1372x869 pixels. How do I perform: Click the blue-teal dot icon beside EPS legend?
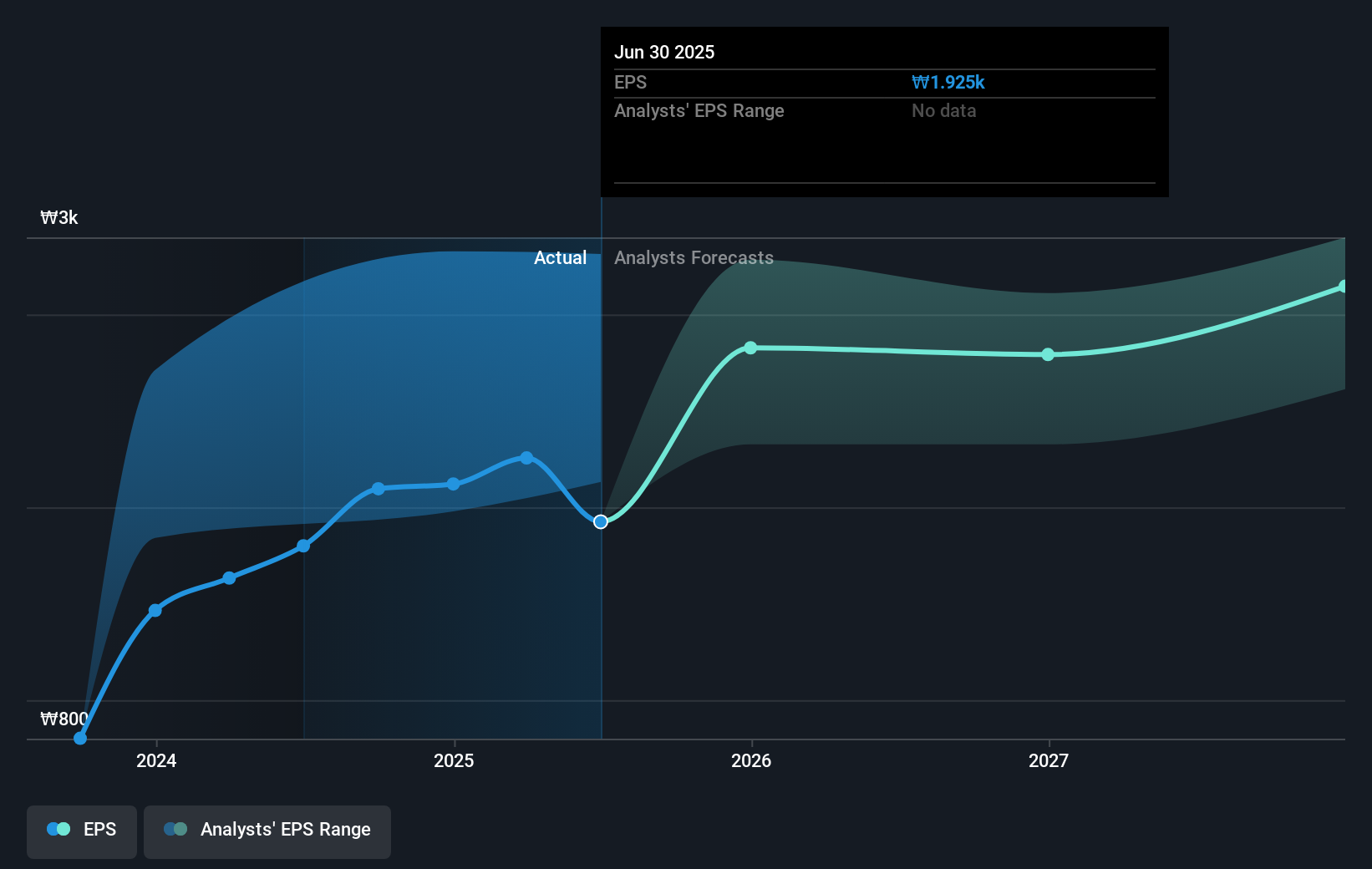point(57,828)
